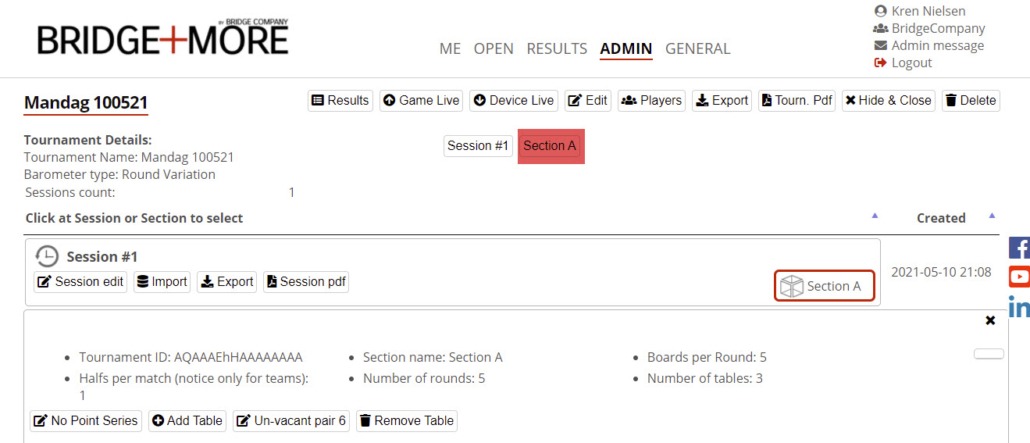The height and width of the screenshot is (443, 1030).
Task: Open tournament Results
Action: point(340,100)
